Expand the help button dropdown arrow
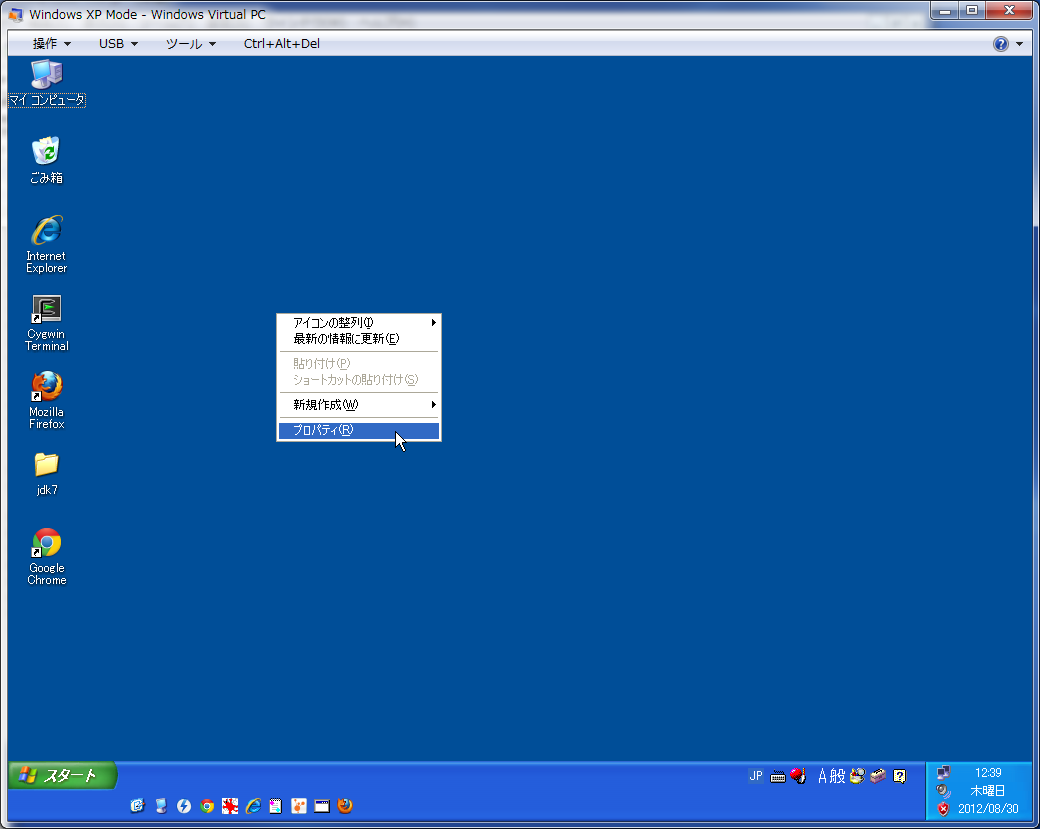Image resolution: width=1040 pixels, height=829 pixels. pyautogui.click(x=1019, y=44)
